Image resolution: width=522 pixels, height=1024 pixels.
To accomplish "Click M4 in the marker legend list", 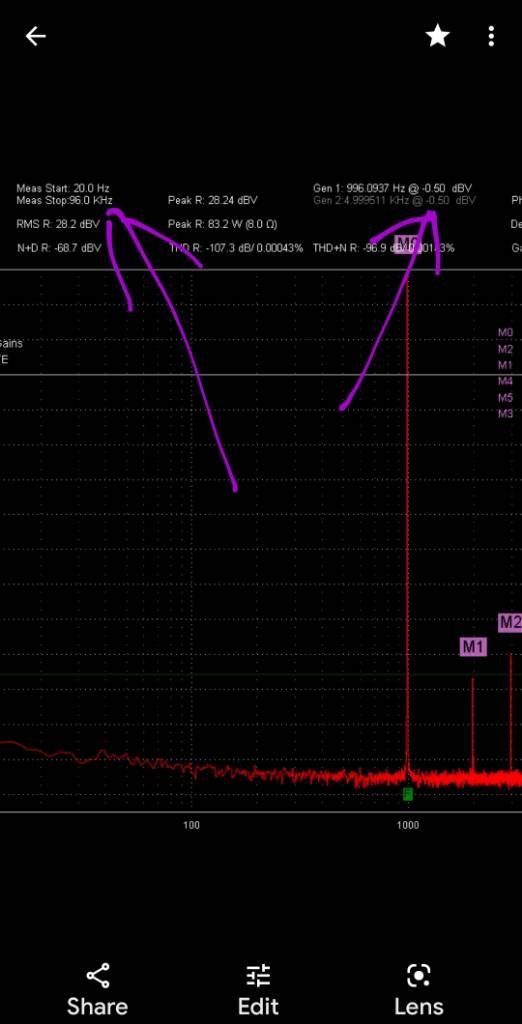I will pos(506,381).
